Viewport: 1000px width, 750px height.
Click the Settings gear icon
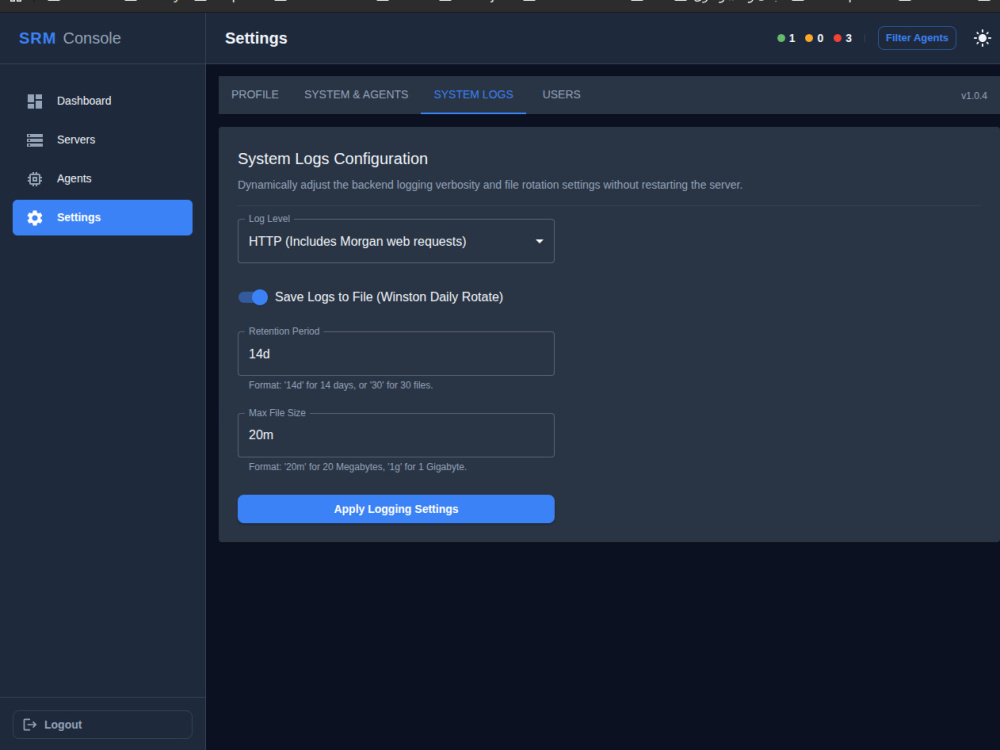pos(35,218)
